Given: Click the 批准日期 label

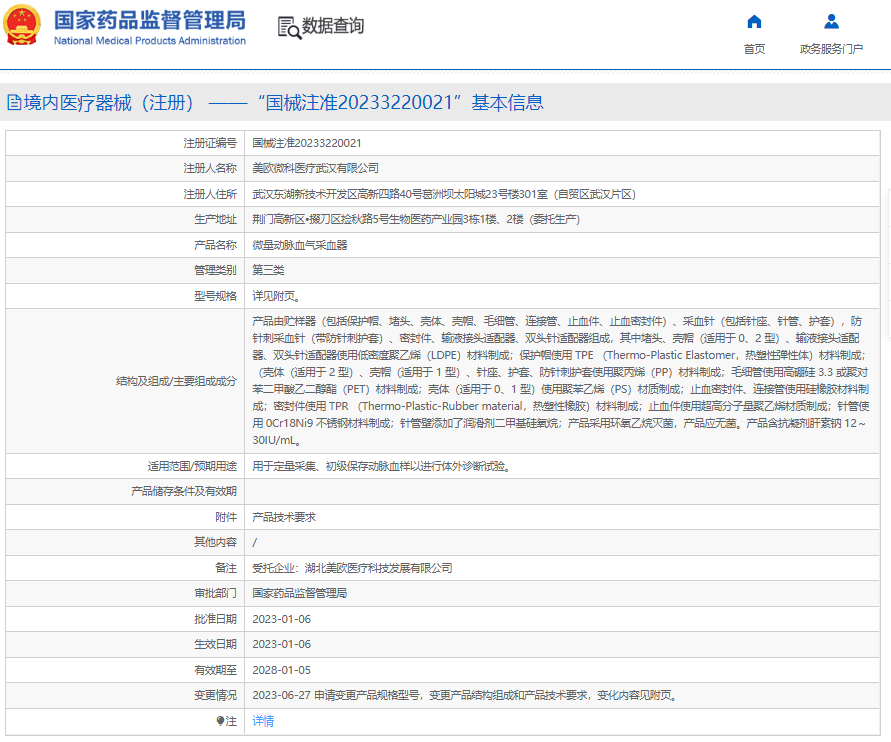Looking at the screenshot, I should click(215, 619).
